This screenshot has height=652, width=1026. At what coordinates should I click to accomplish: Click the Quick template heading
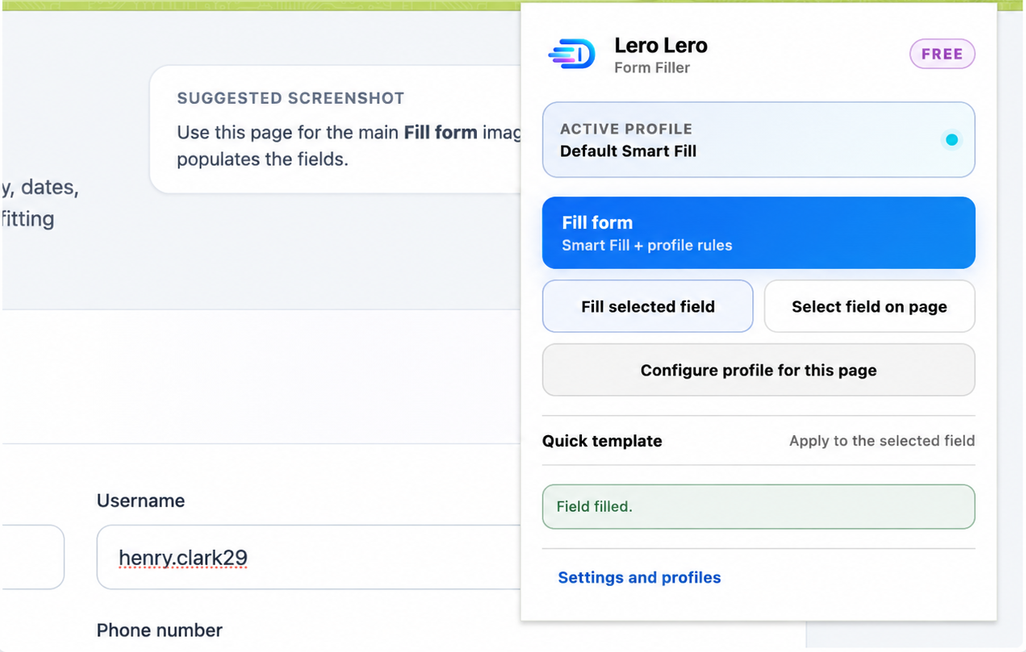(x=601, y=441)
